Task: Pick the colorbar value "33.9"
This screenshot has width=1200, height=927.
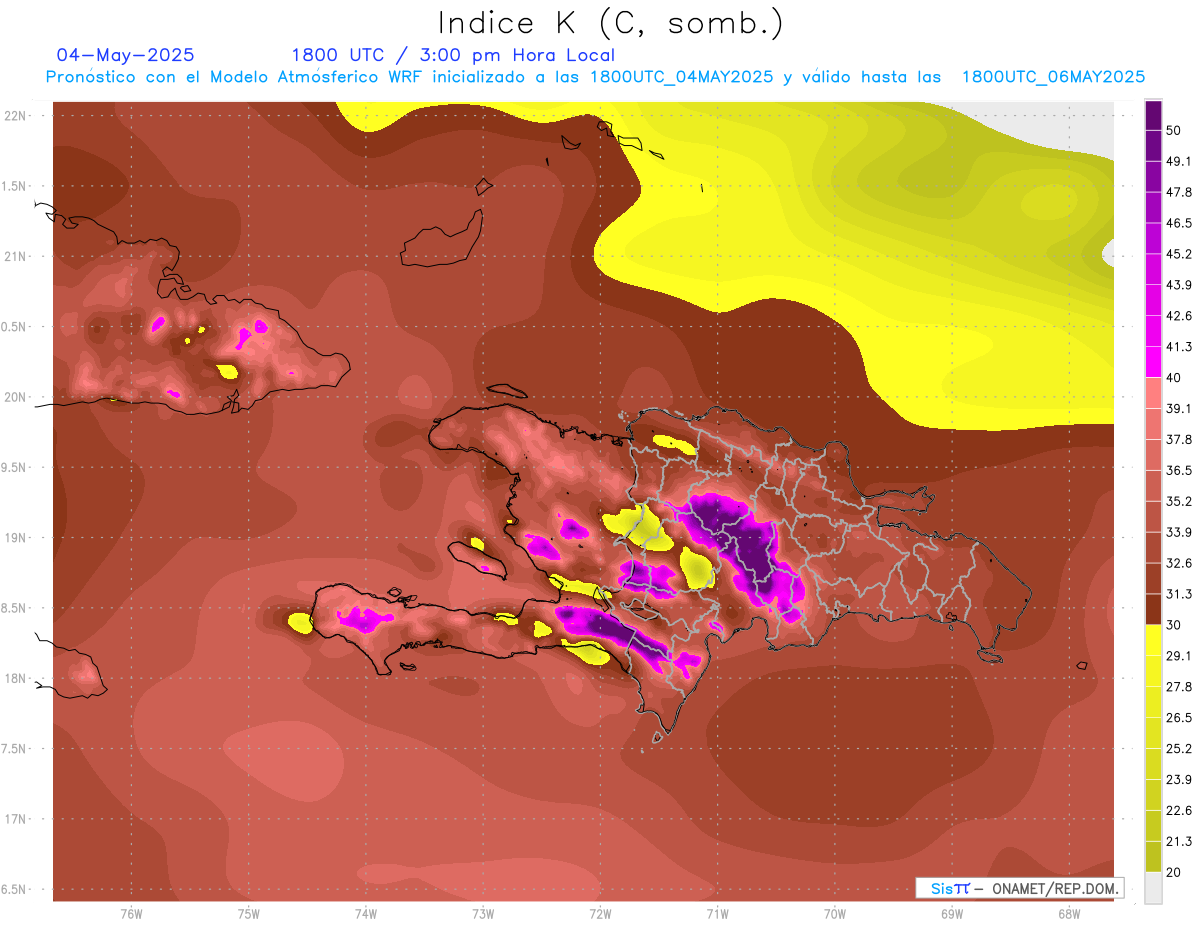Action: click(1179, 532)
